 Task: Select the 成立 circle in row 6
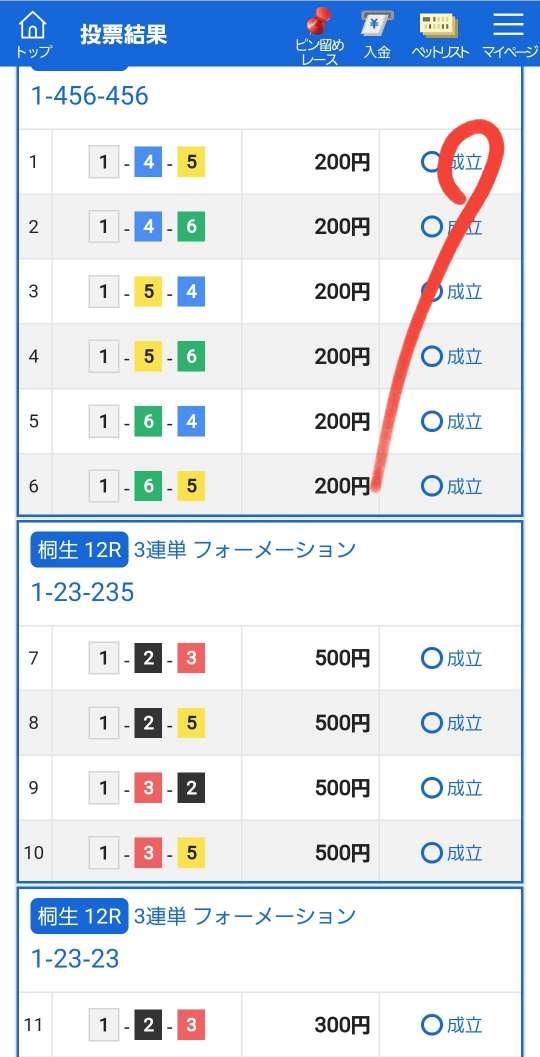coord(431,486)
